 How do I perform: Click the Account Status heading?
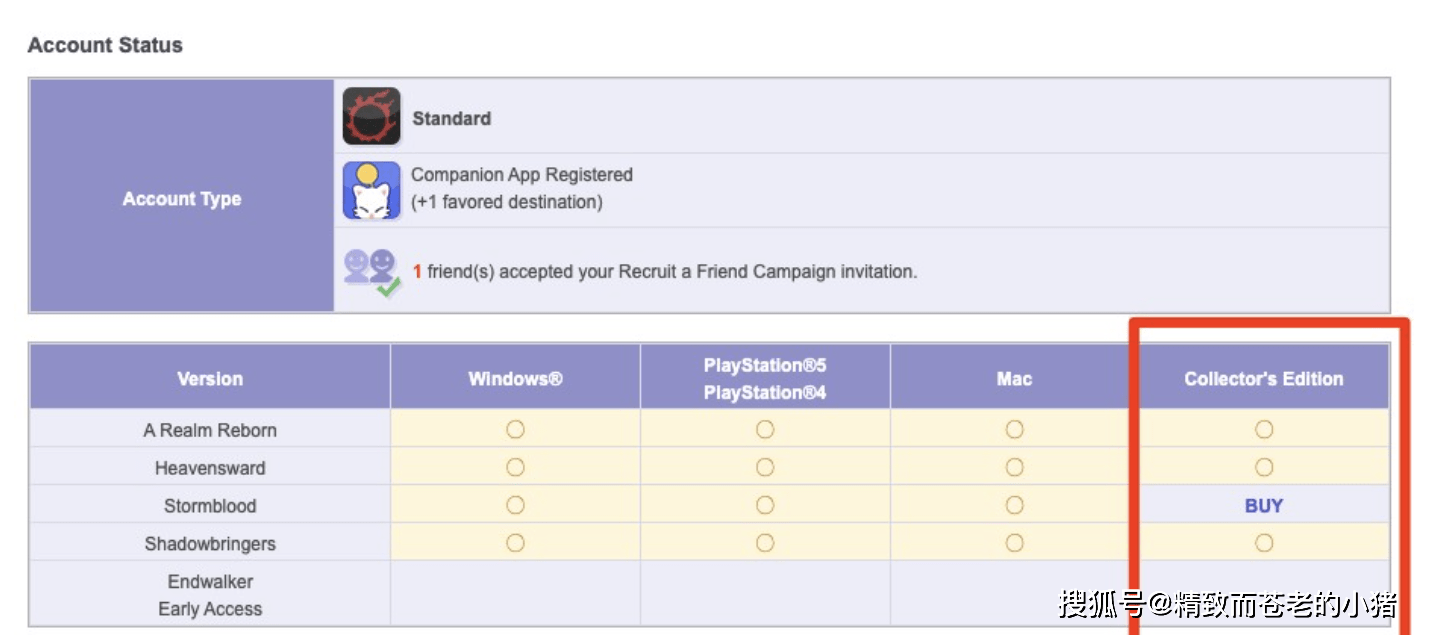[x=105, y=45]
